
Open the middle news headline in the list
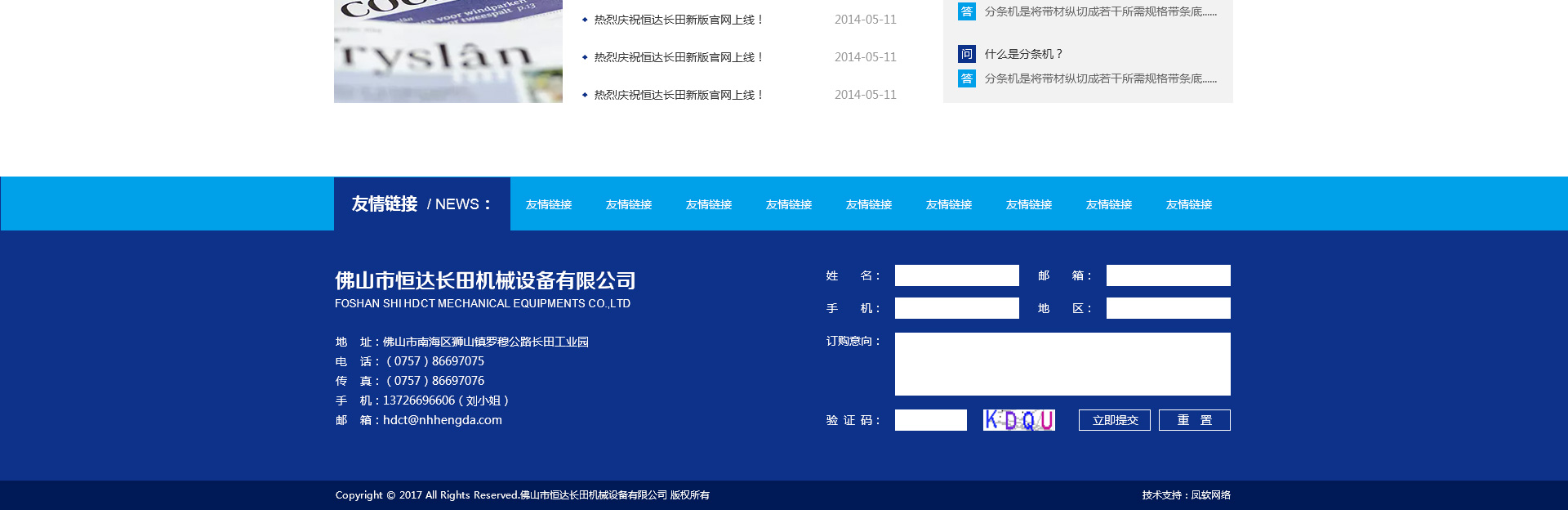(678, 57)
